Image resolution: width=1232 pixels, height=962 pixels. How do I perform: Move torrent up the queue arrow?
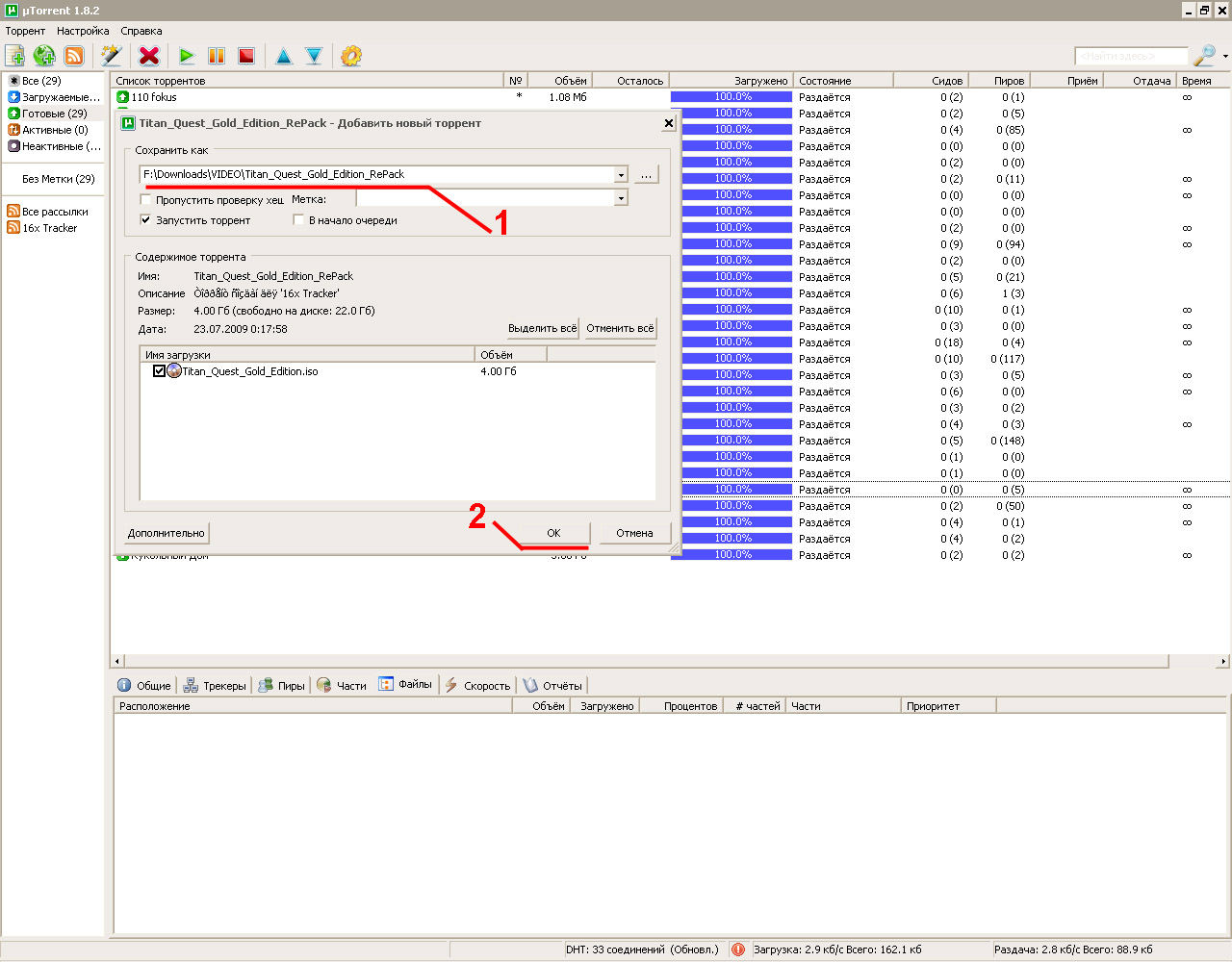tap(284, 56)
